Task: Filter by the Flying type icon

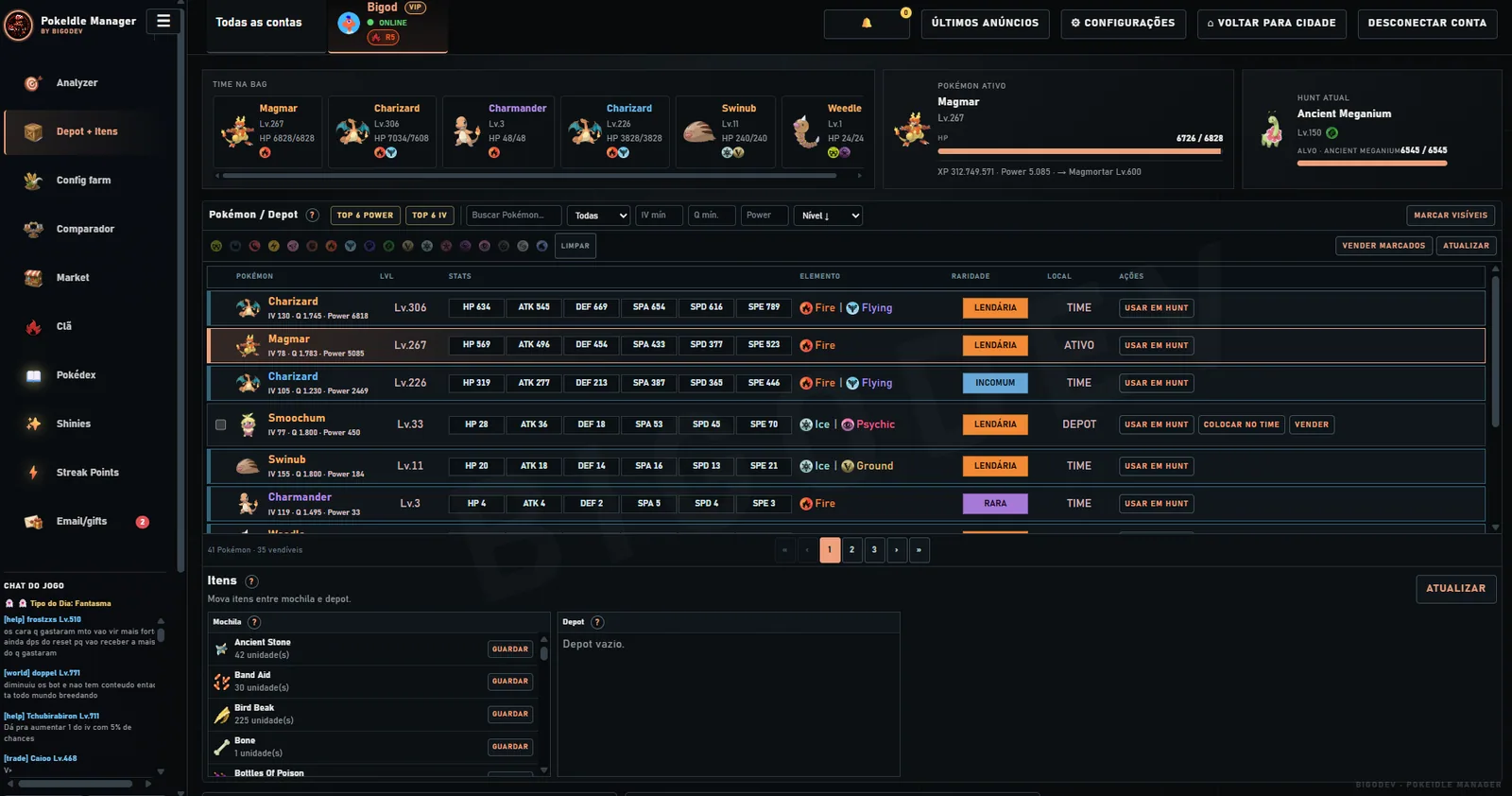Action: point(351,246)
